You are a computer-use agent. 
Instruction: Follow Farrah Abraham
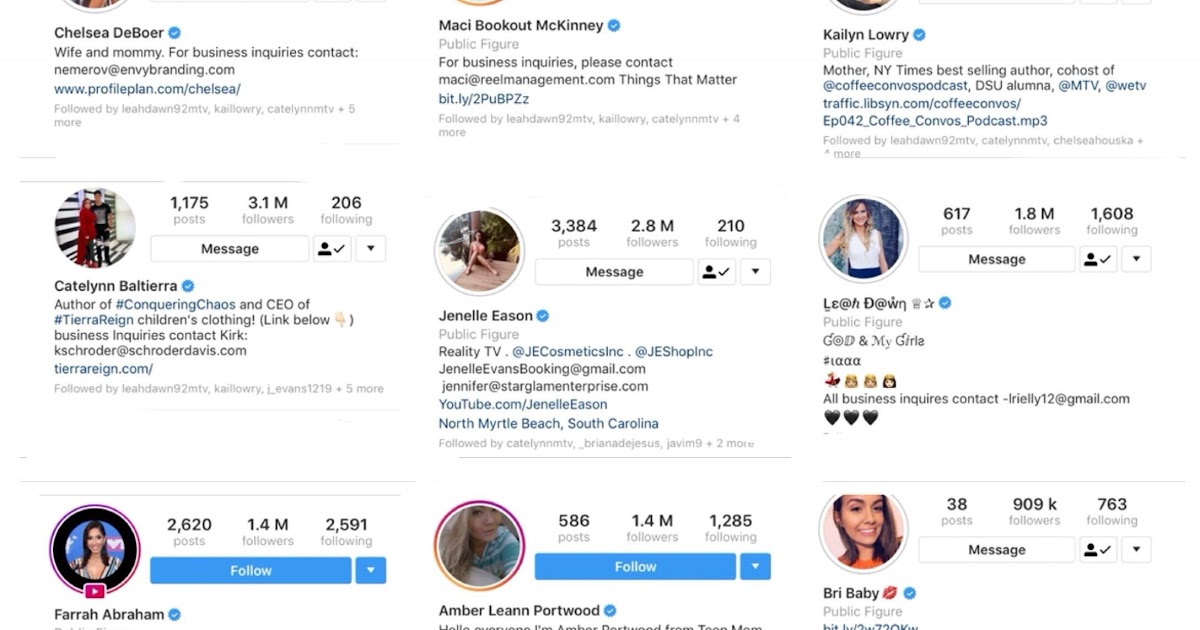[x=251, y=571]
